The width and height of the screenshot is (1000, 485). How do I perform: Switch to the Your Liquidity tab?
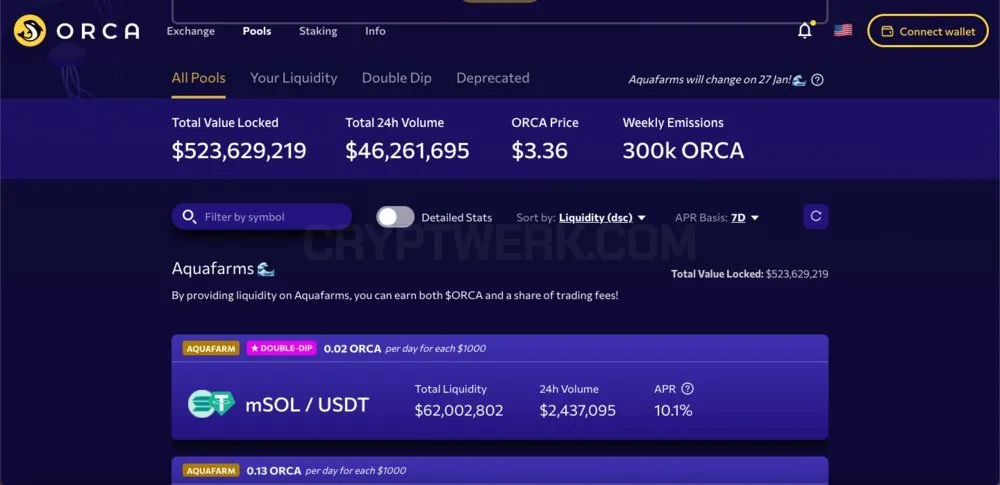coord(293,78)
